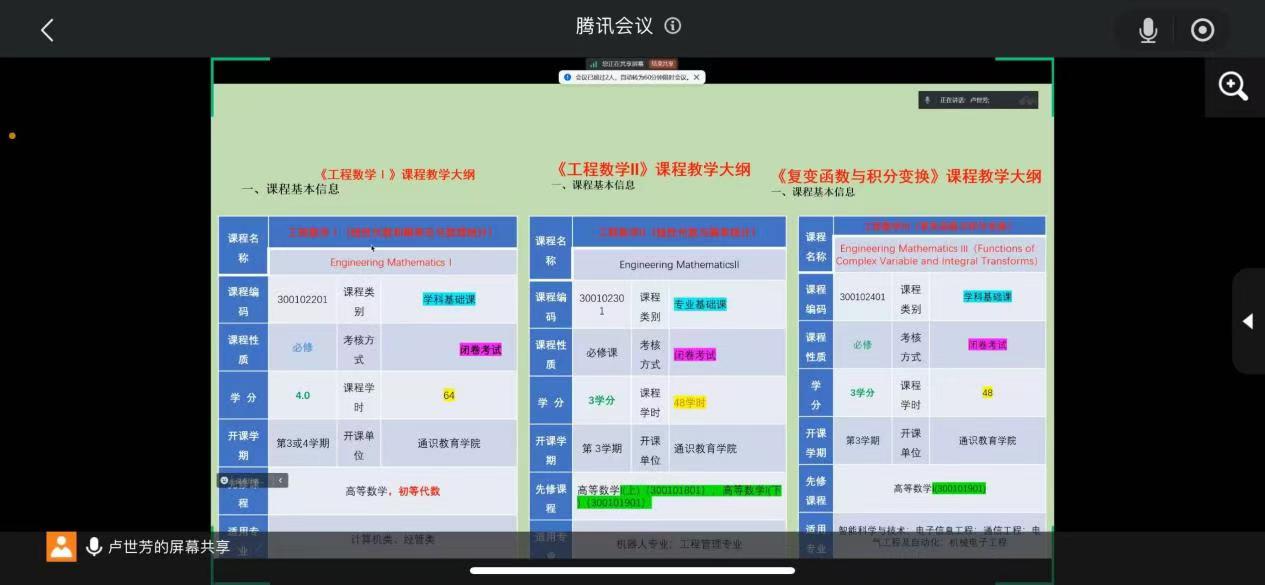Viewport: 1265px width, 585px height.
Task: Click the cyan highlighted 学科基础课 in first table
Action: pos(449,299)
